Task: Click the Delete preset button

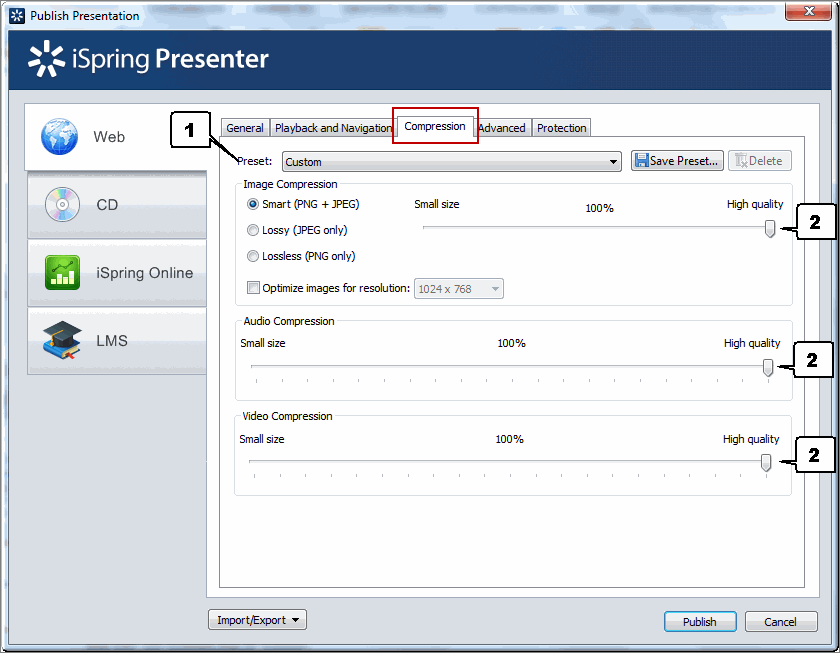Action: tap(760, 161)
